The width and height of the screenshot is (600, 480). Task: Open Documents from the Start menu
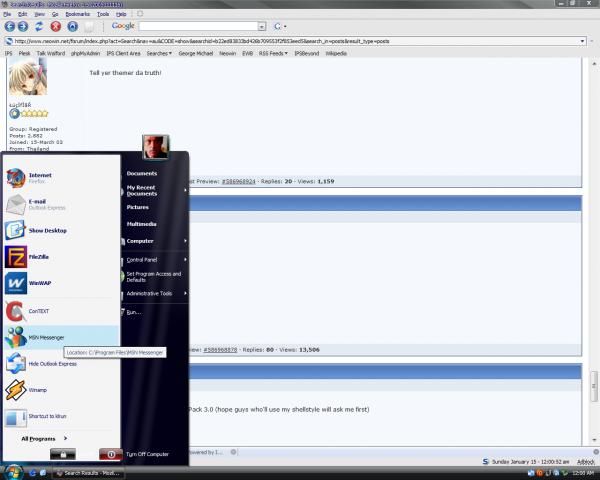142,173
